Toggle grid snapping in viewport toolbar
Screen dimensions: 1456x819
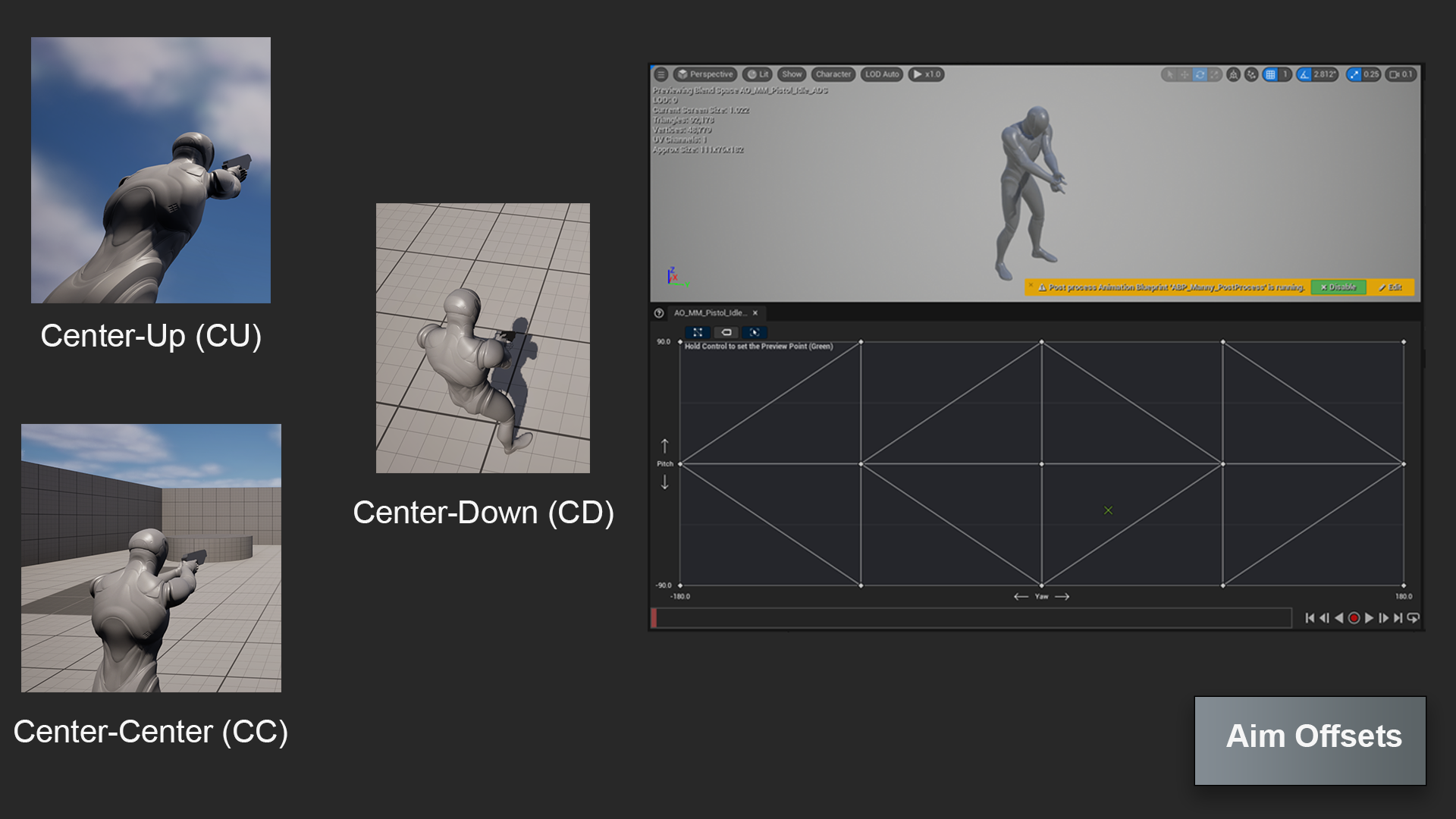pyautogui.click(x=1271, y=74)
